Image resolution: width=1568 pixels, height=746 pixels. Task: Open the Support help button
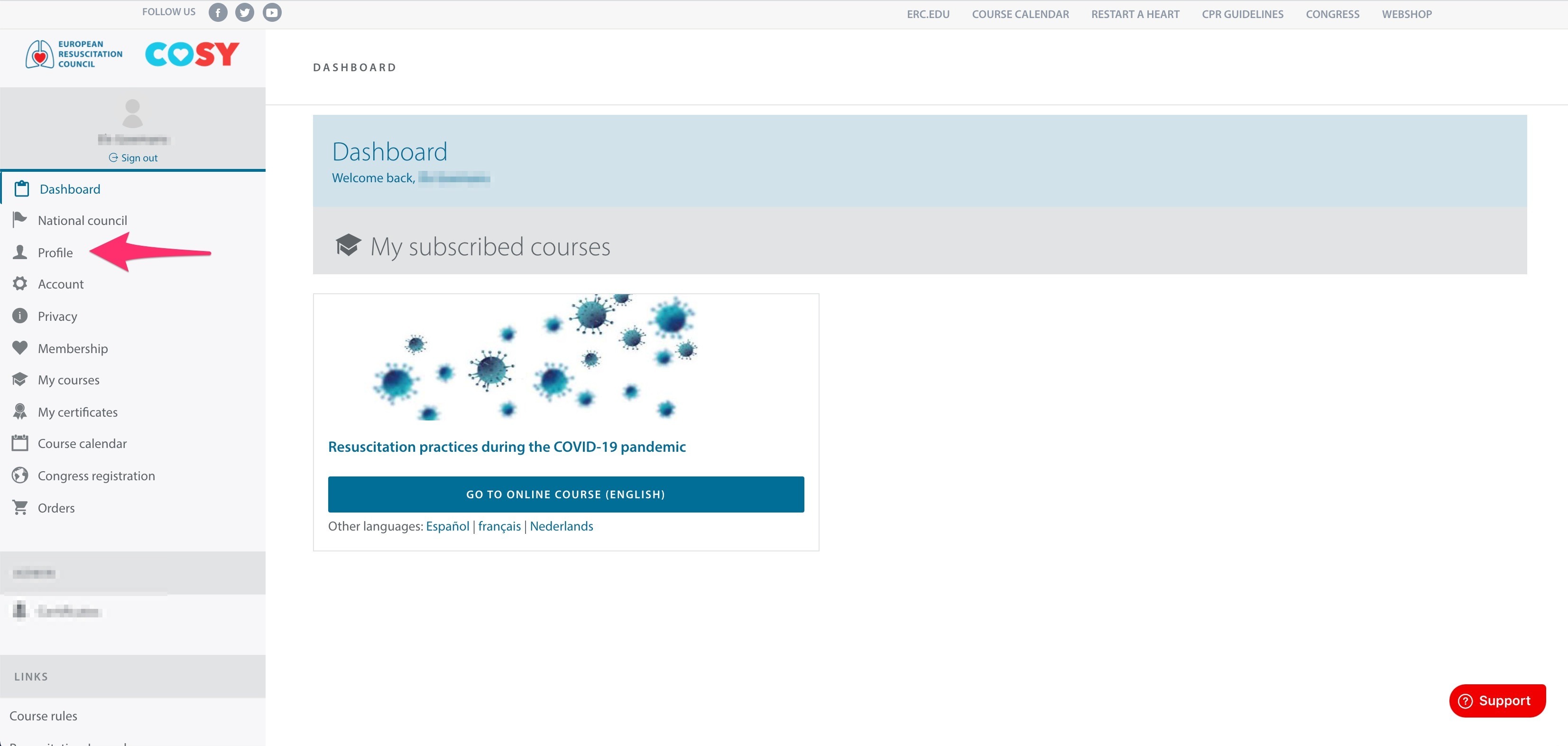(x=1497, y=700)
